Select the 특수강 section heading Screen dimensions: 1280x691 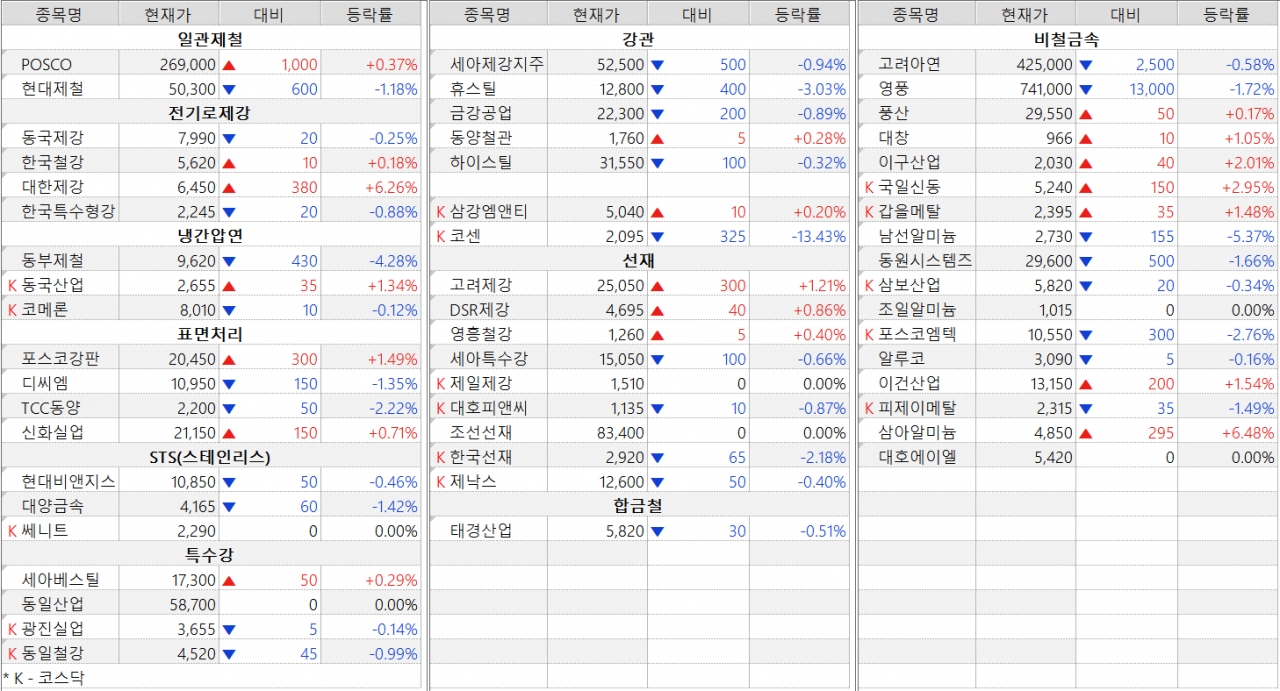[x=210, y=555]
